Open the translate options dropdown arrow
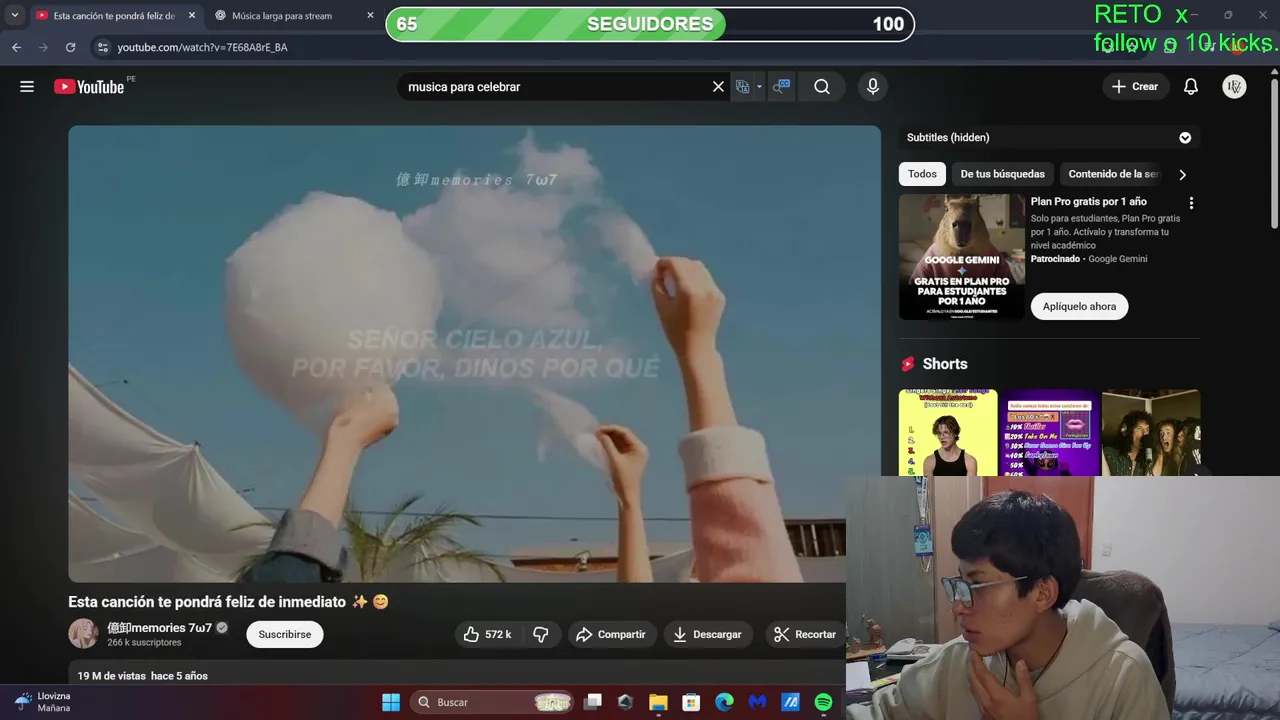The height and width of the screenshot is (720, 1280). coord(759,87)
